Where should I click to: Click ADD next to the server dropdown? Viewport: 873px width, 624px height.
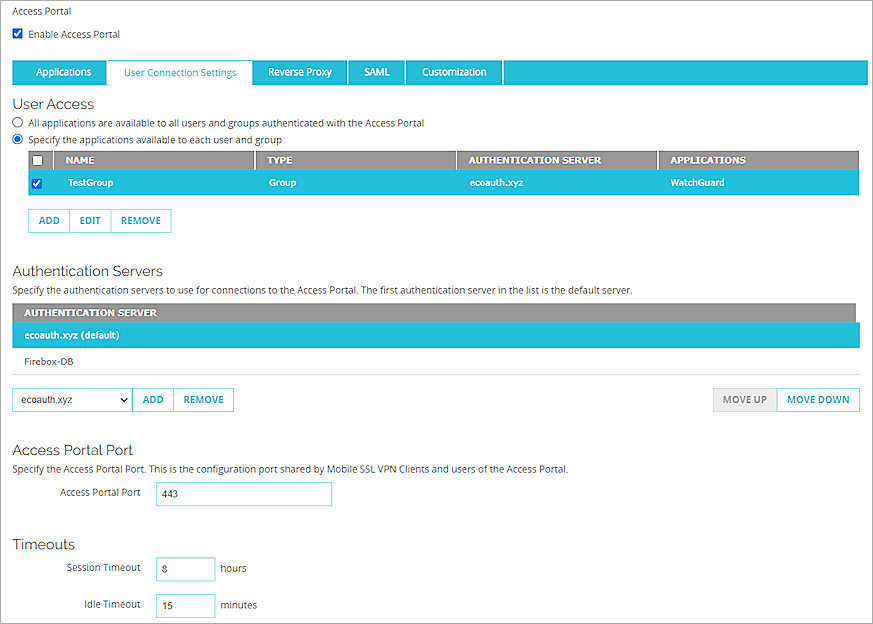[153, 399]
